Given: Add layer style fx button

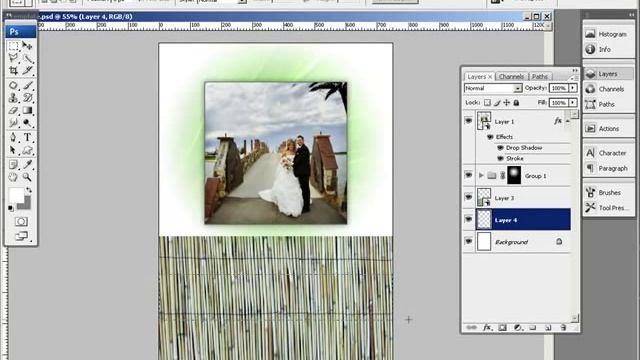Looking at the screenshot, I should 487,327.
